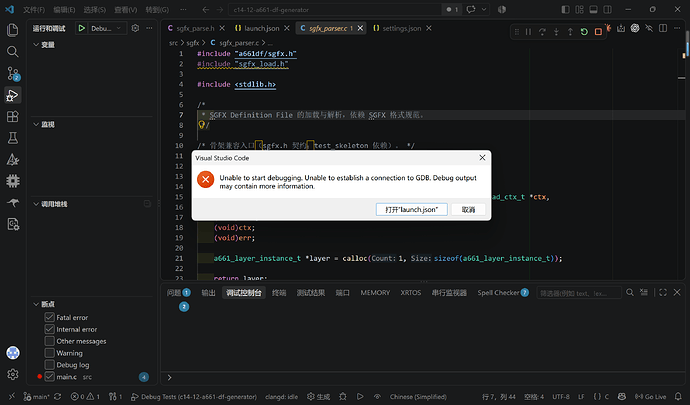690x405 pixels.
Task: Click Go Live in status bar
Action: point(650,397)
